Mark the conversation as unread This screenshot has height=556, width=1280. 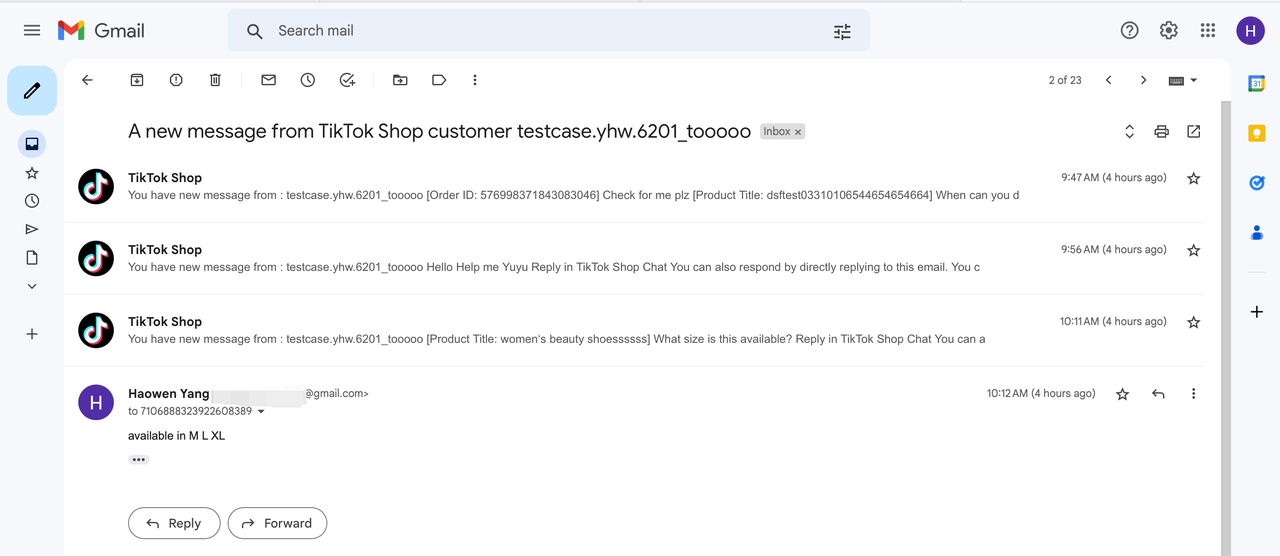(x=268, y=80)
